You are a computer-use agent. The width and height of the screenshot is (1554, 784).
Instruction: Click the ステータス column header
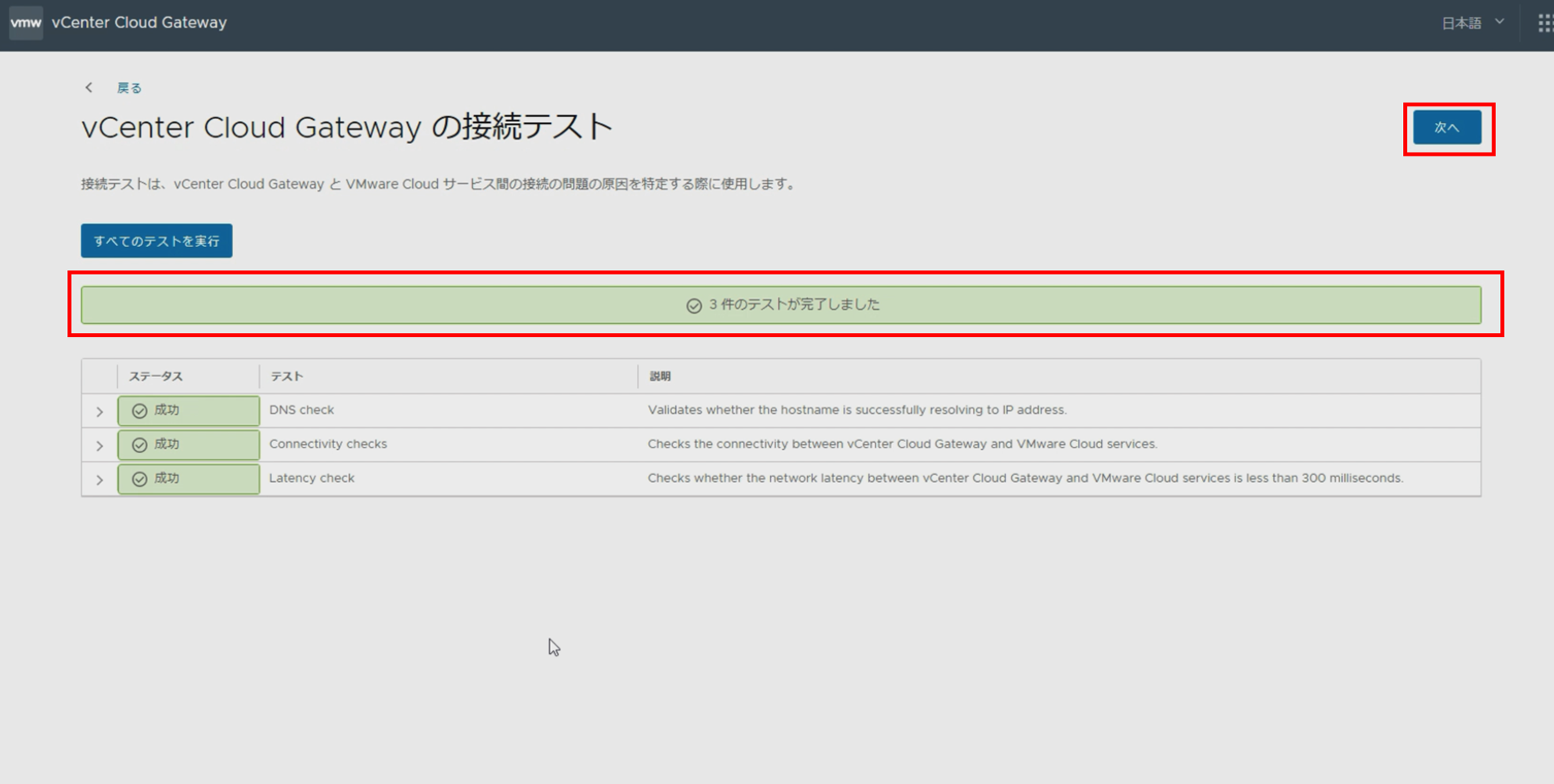coord(156,376)
